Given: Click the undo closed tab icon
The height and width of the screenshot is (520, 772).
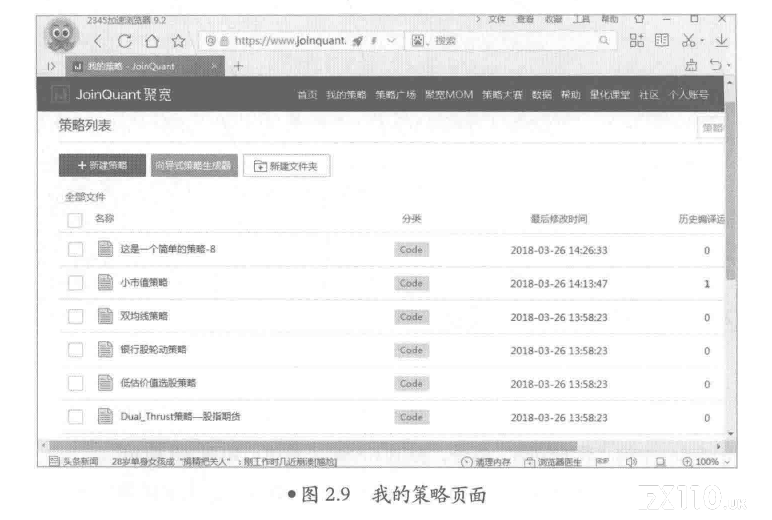Looking at the screenshot, I should tap(716, 65).
